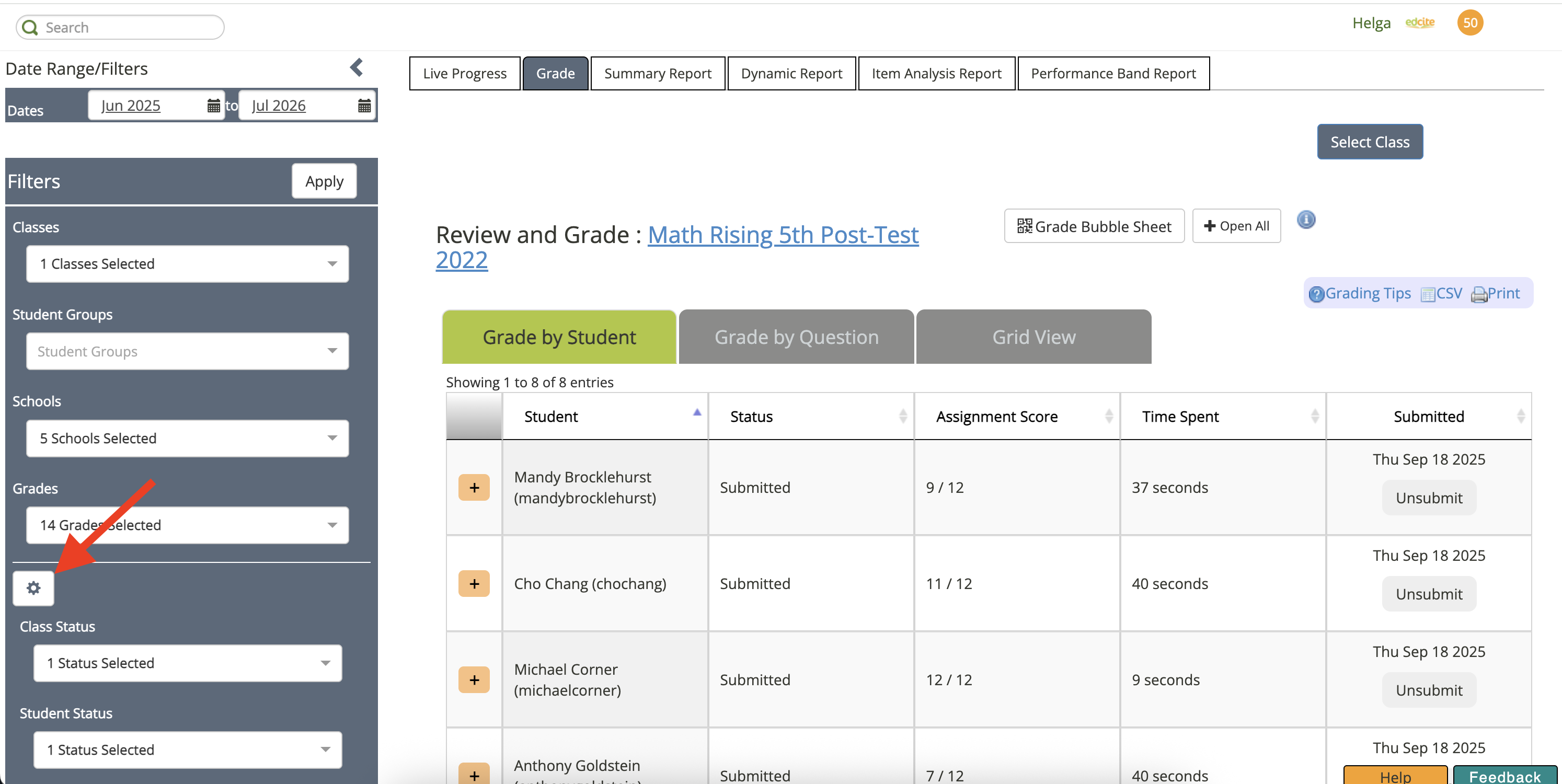Open the end date calendar icon
The image size is (1562, 784).
pos(364,106)
